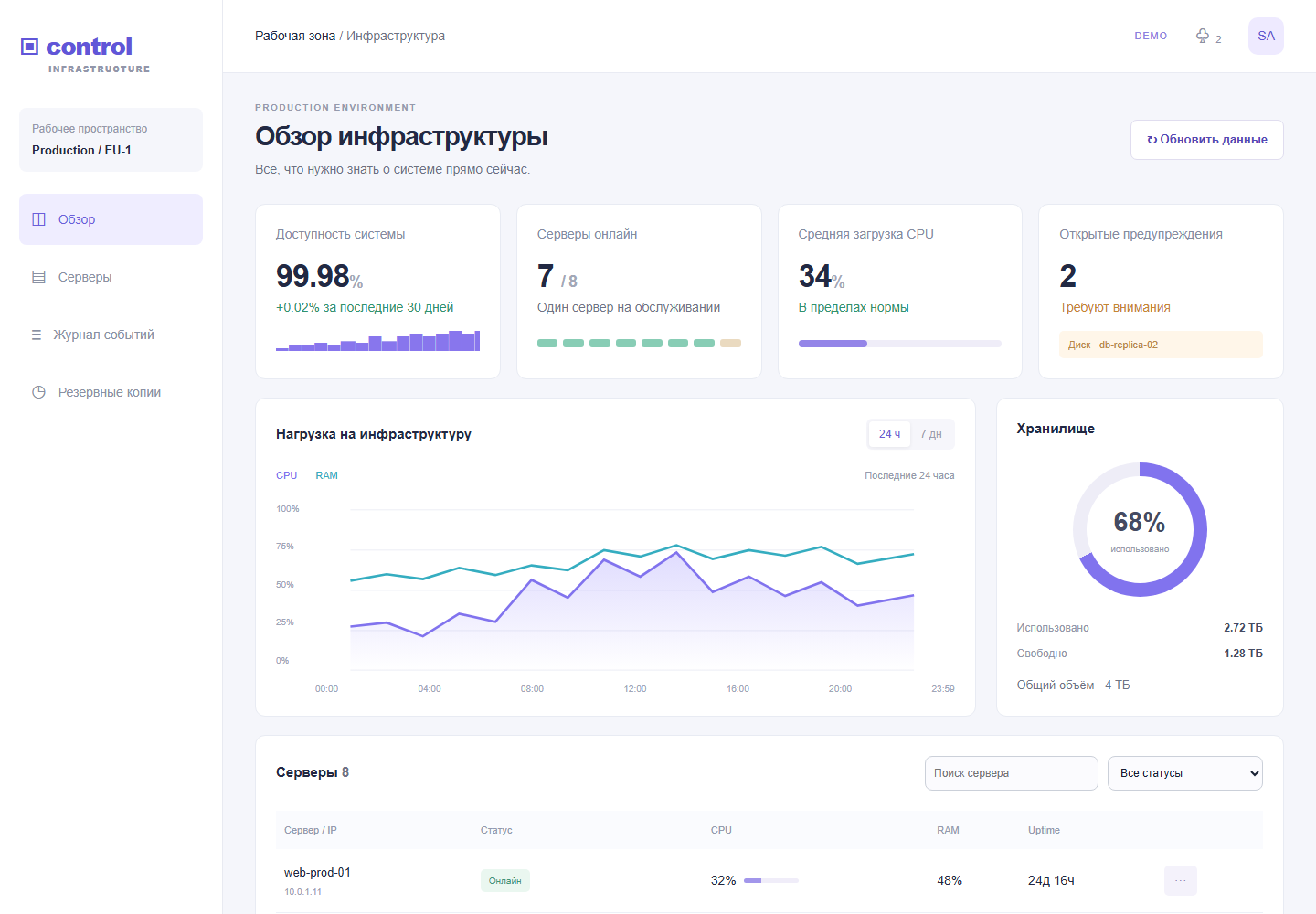Switch the chart to 7 дн range
The image size is (1316, 914).
930,434
